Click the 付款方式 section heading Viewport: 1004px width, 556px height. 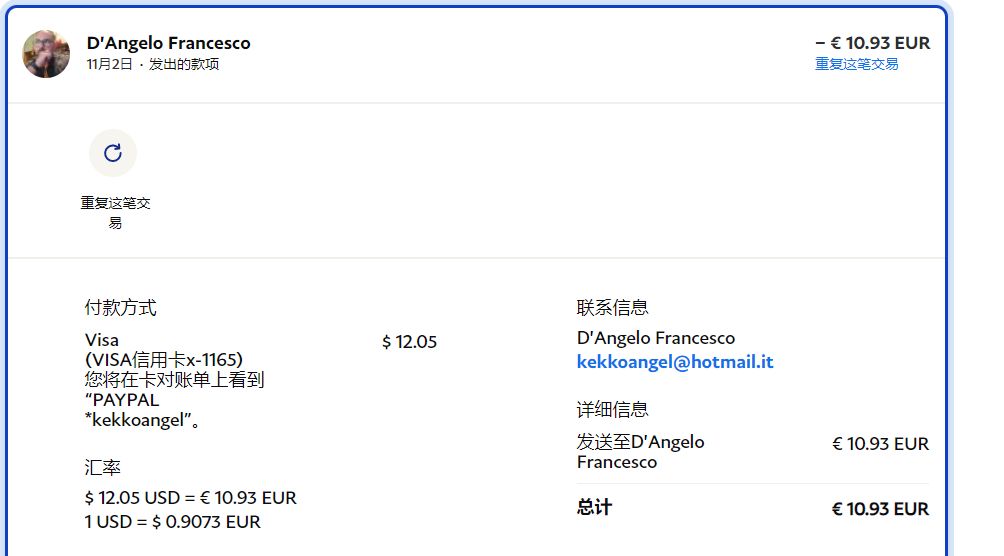pos(120,308)
